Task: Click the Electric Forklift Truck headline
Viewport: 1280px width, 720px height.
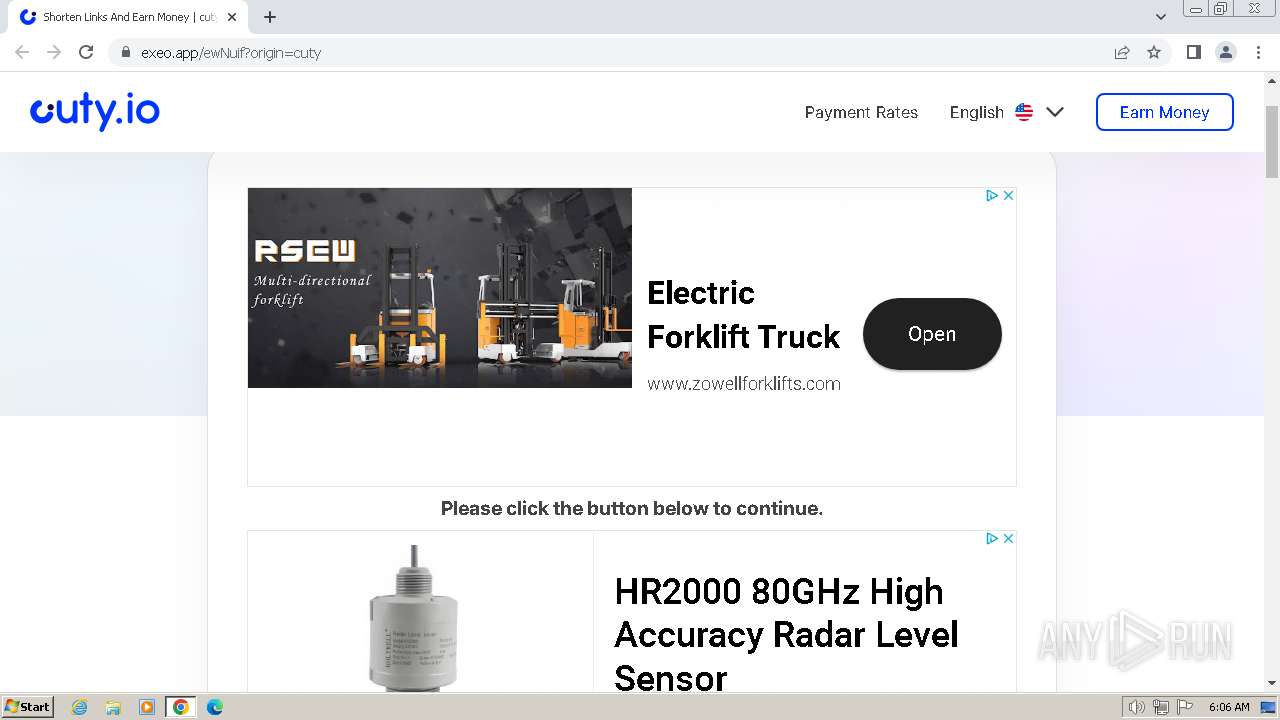Action: point(743,314)
